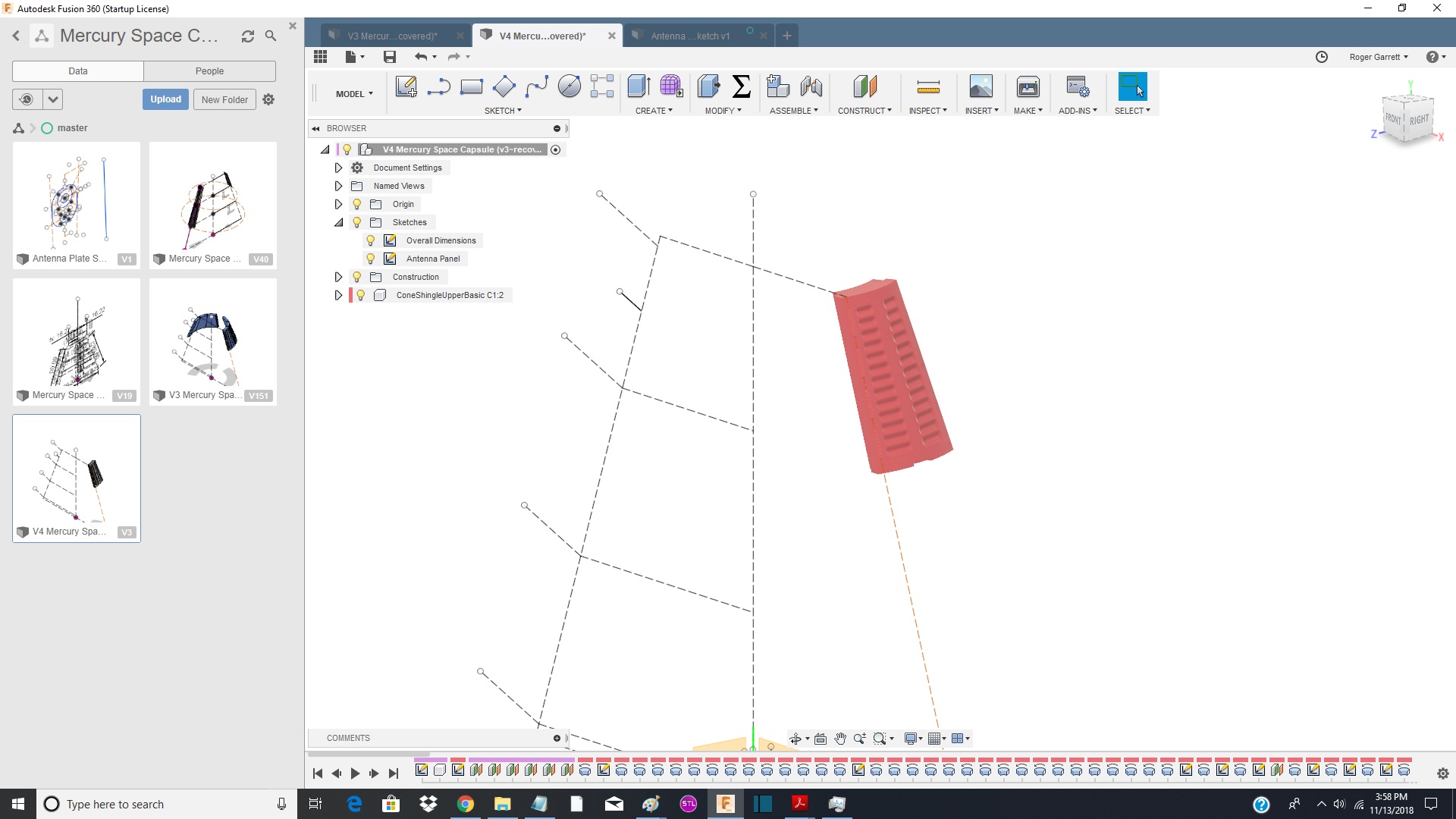Open the MODEL workspace dropdown
The image size is (1456, 819).
[353, 93]
